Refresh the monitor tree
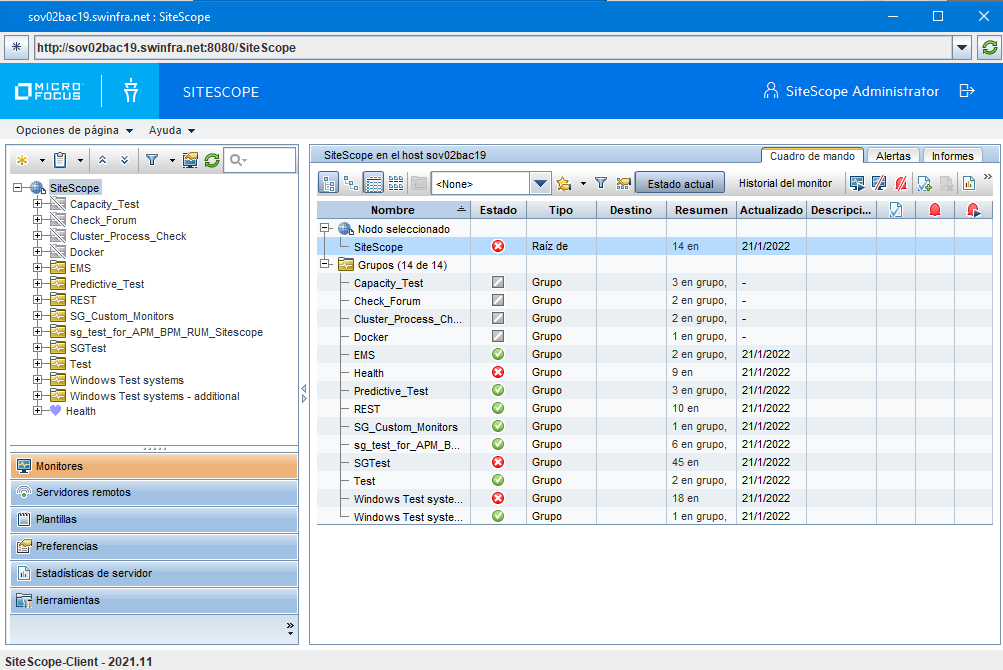 [x=210, y=159]
